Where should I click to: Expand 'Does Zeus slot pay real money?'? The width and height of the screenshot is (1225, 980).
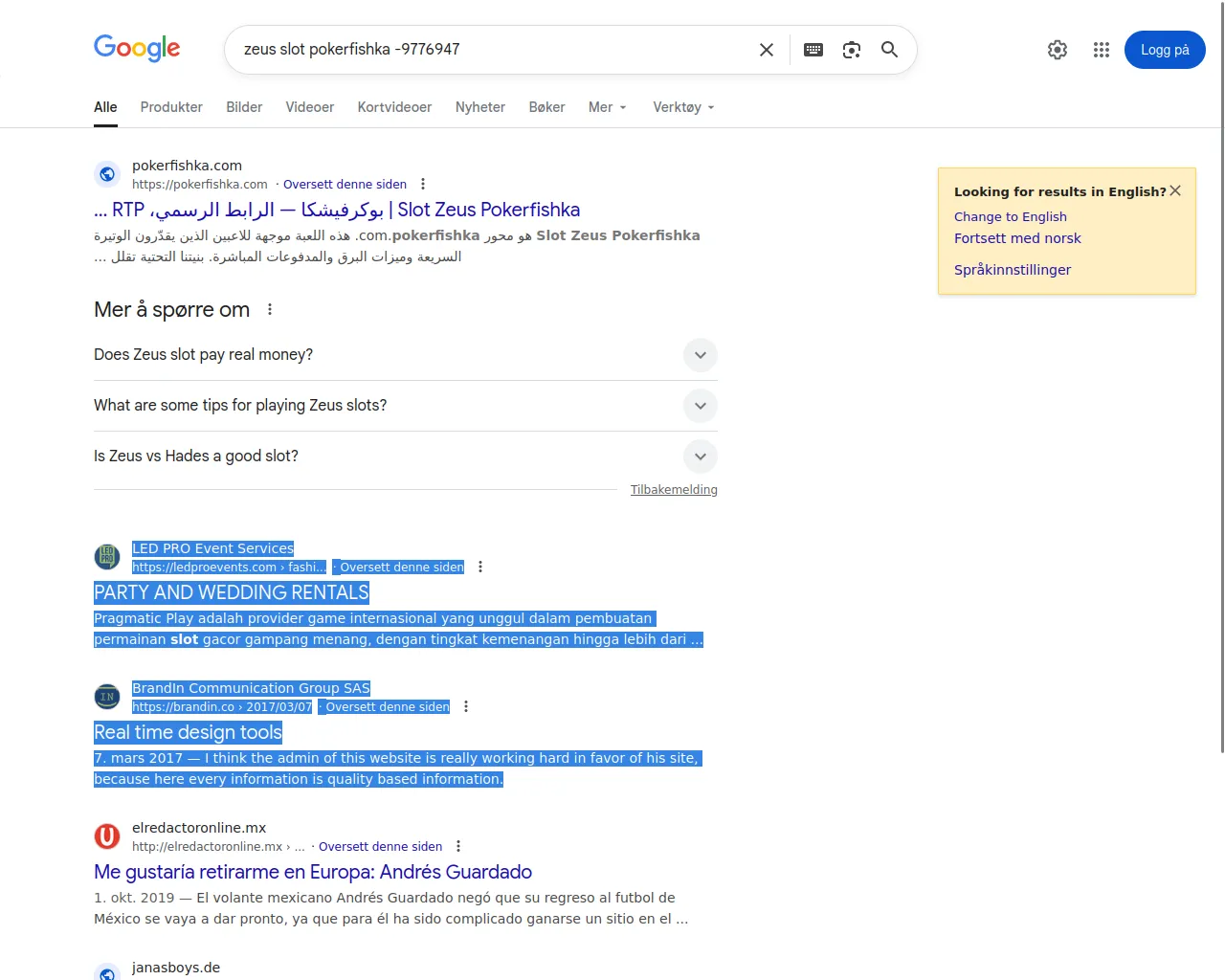coord(700,355)
